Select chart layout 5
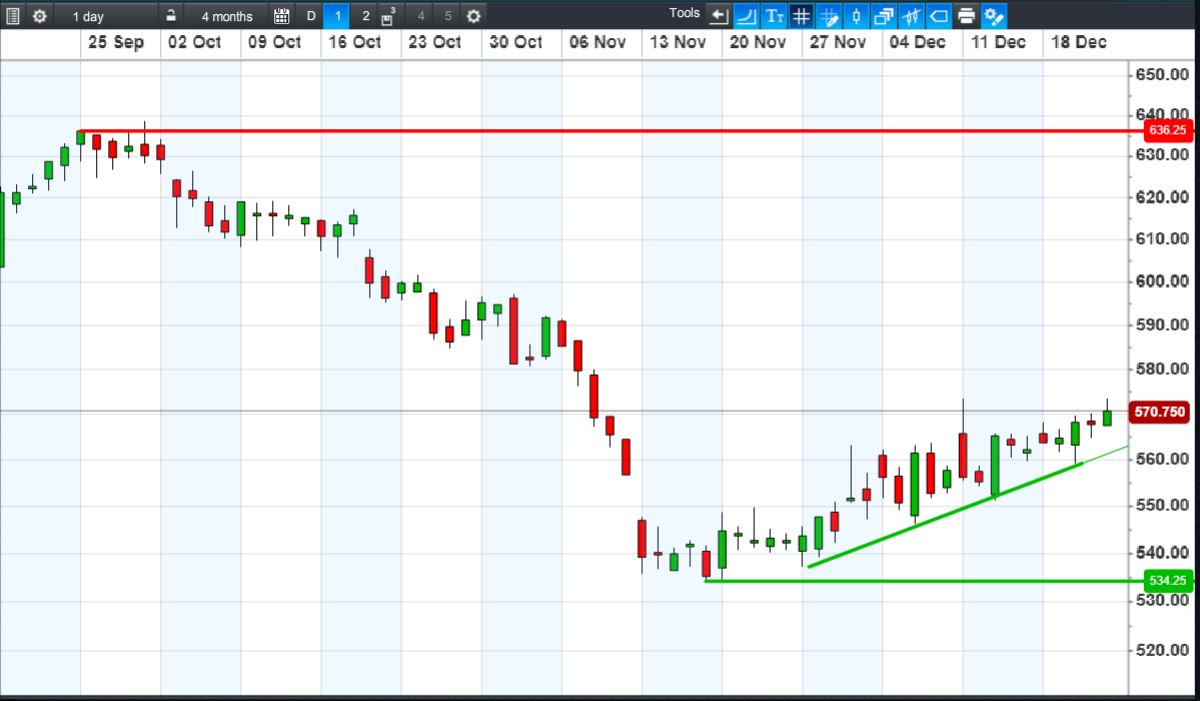 [x=447, y=16]
